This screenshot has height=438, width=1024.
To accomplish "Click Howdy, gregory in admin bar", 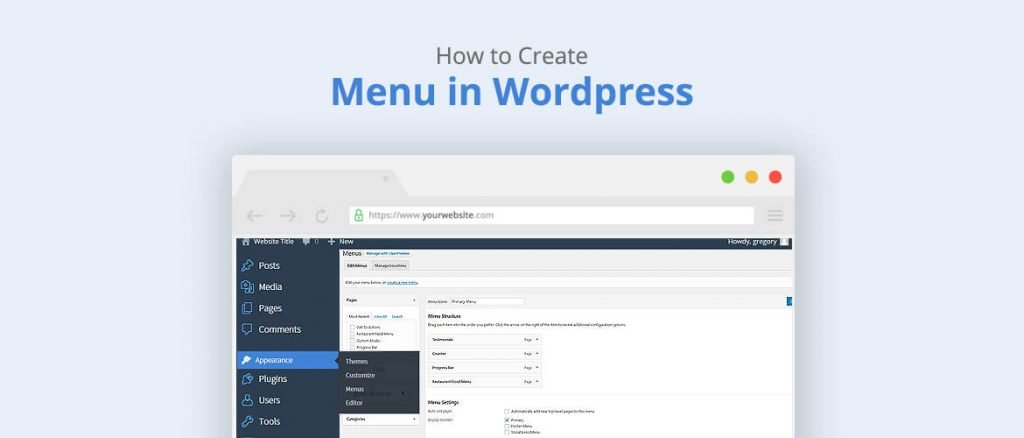I will [752, 242].
